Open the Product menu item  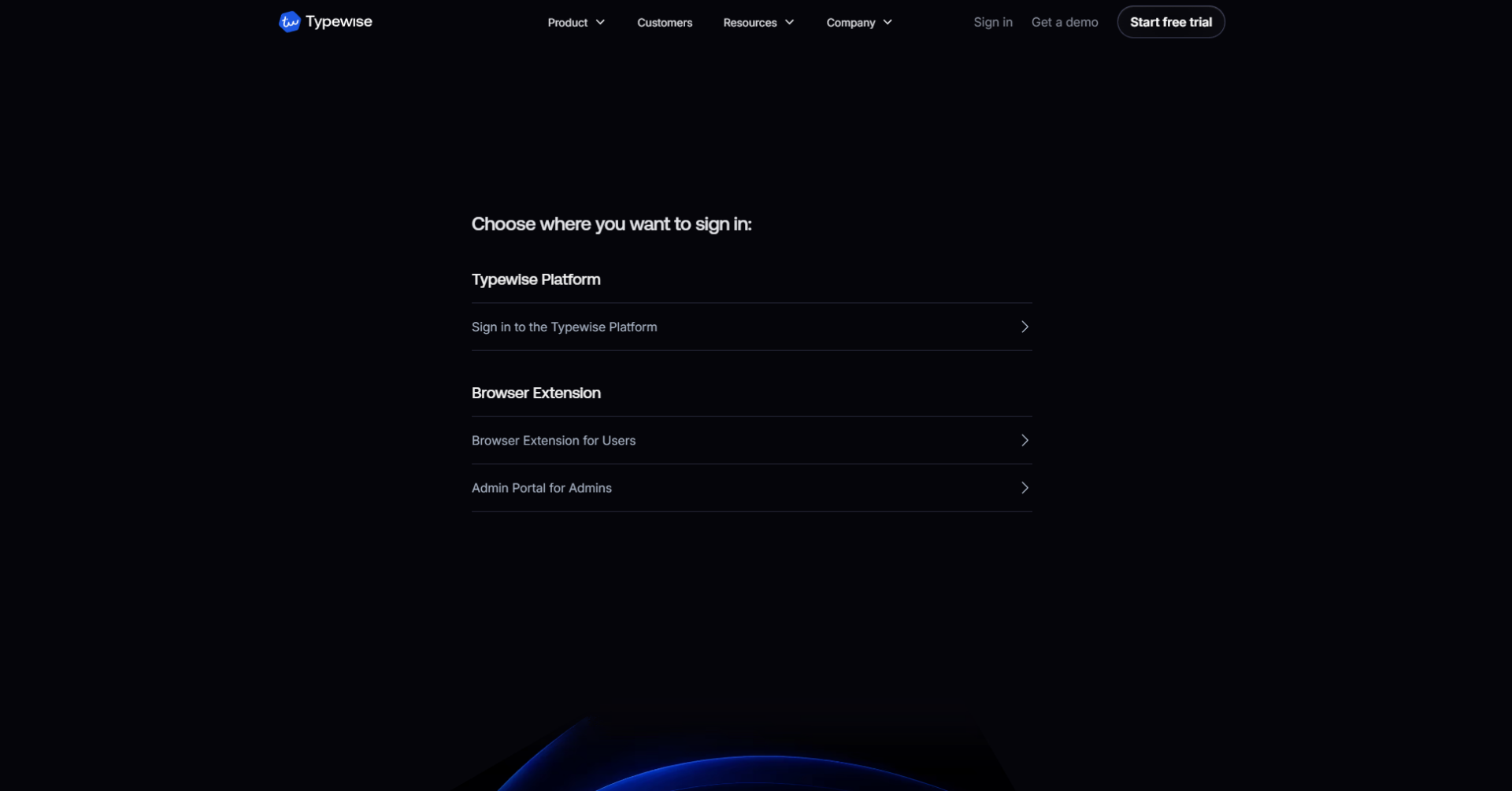[567, 22]
